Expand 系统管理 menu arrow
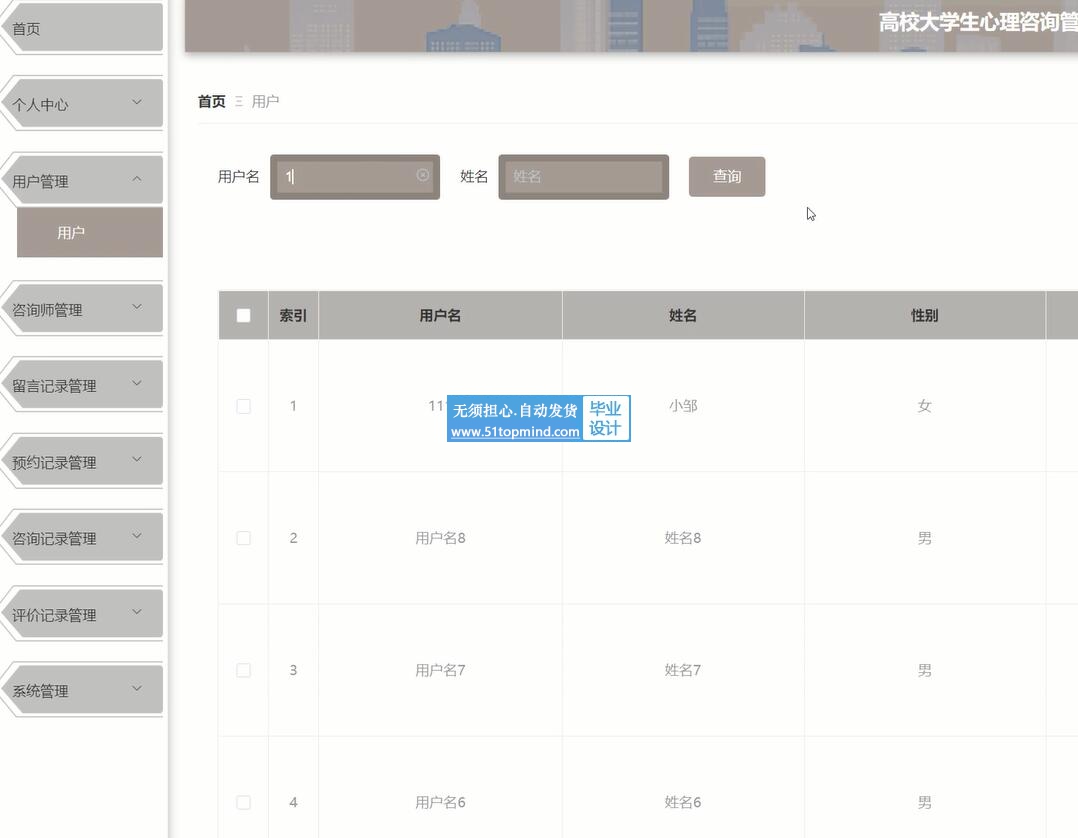This screenshot has width=1078, height=838. [137, 689]
